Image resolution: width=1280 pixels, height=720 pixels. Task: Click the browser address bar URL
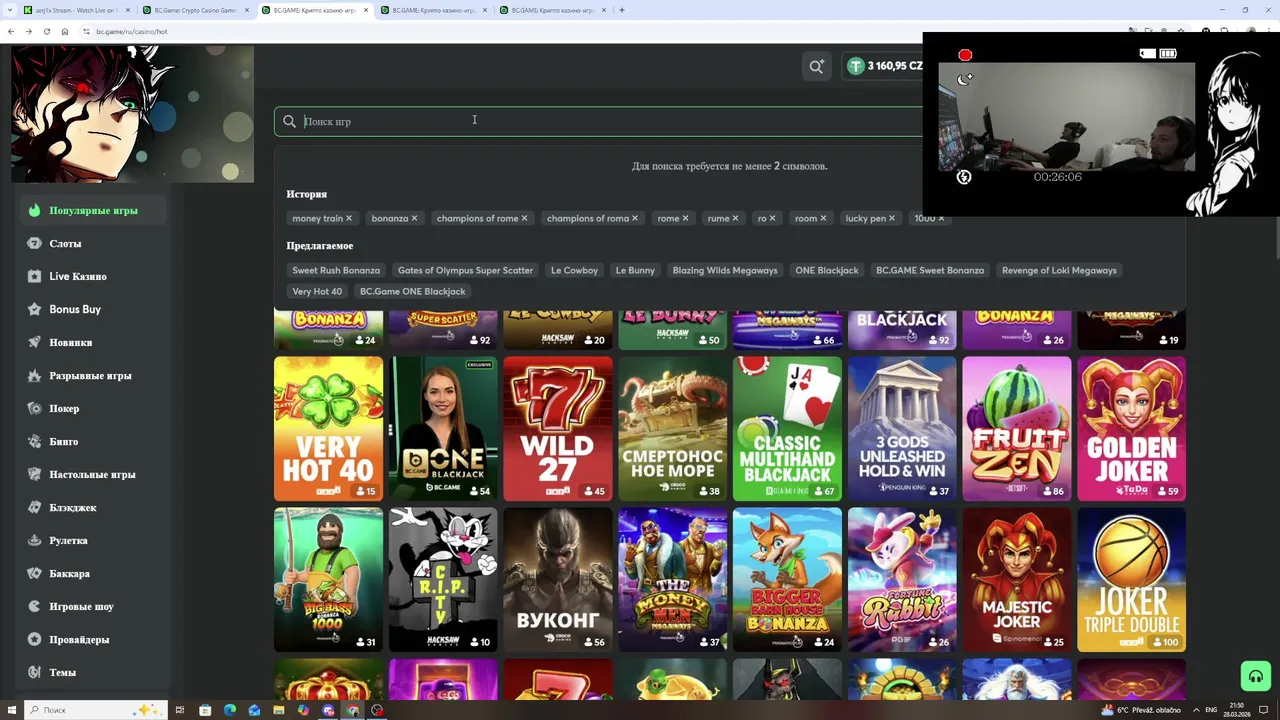click(x=132, y=31)
